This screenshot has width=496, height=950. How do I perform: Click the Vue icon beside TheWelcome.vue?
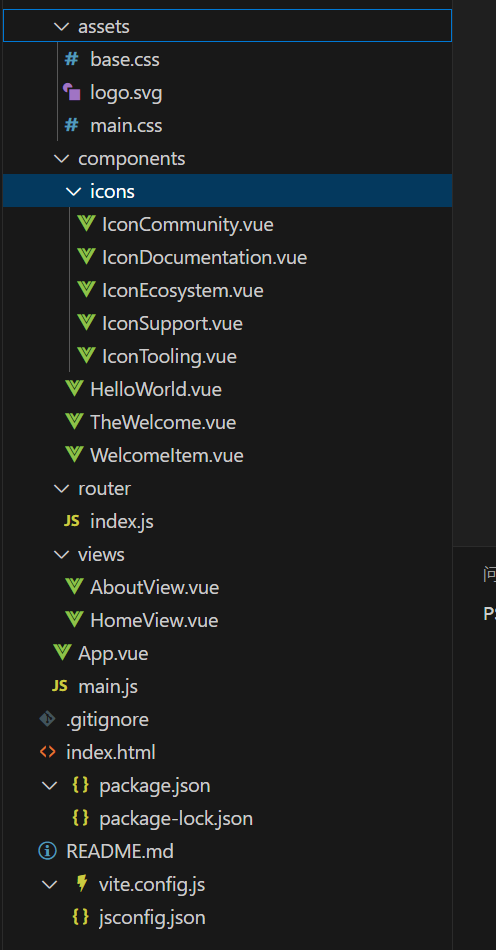[x=74, y=422]
